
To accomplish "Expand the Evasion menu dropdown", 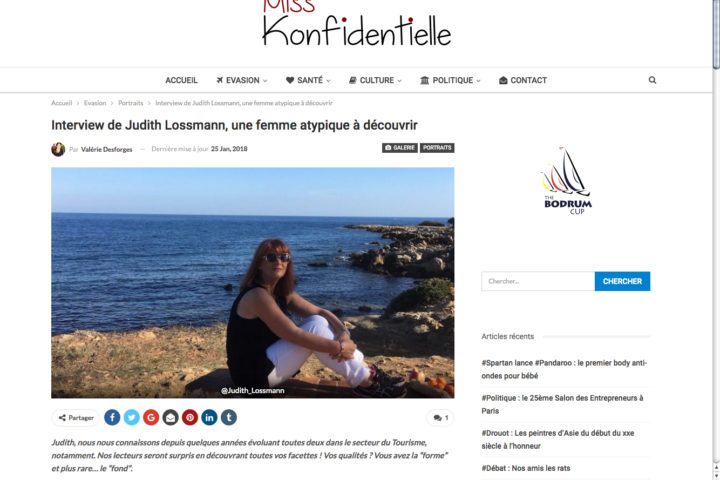I will pos(242,80).
